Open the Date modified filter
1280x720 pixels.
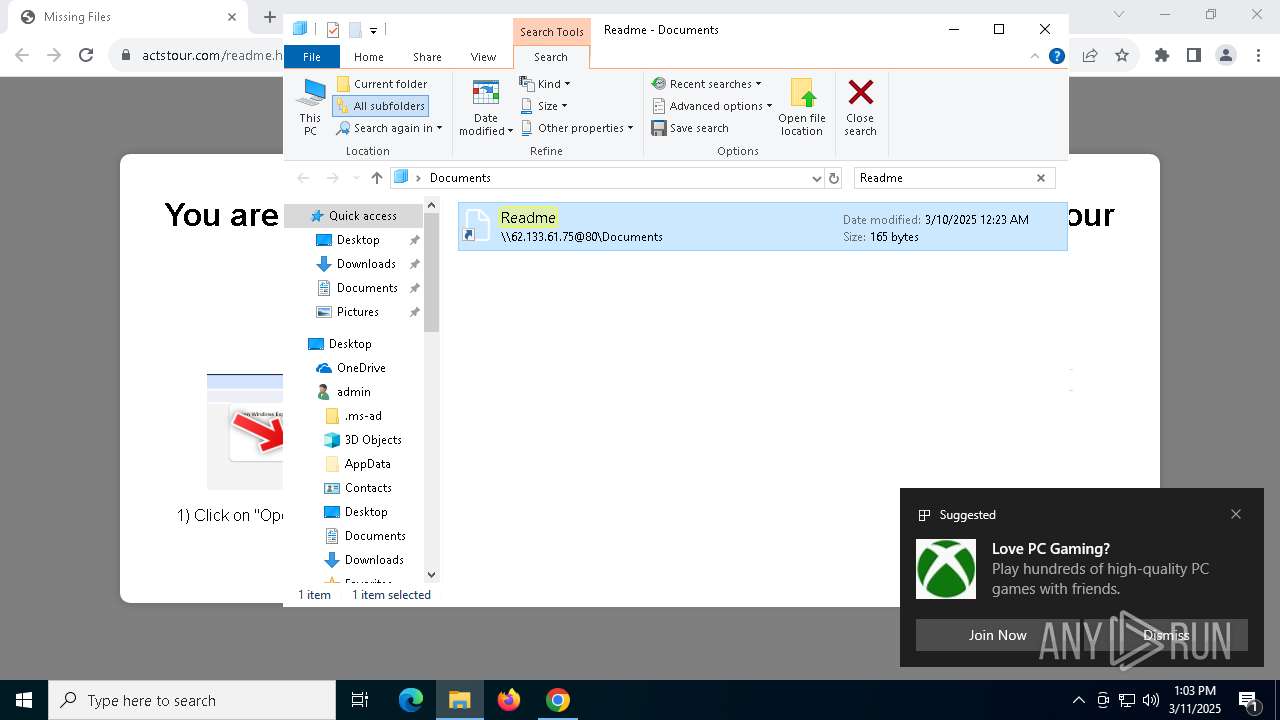486,107
